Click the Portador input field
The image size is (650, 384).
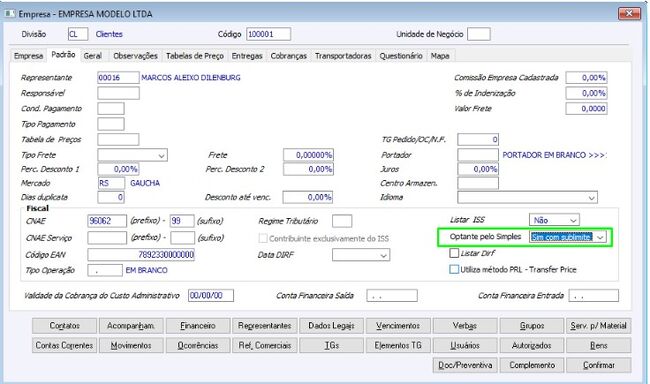478,155
